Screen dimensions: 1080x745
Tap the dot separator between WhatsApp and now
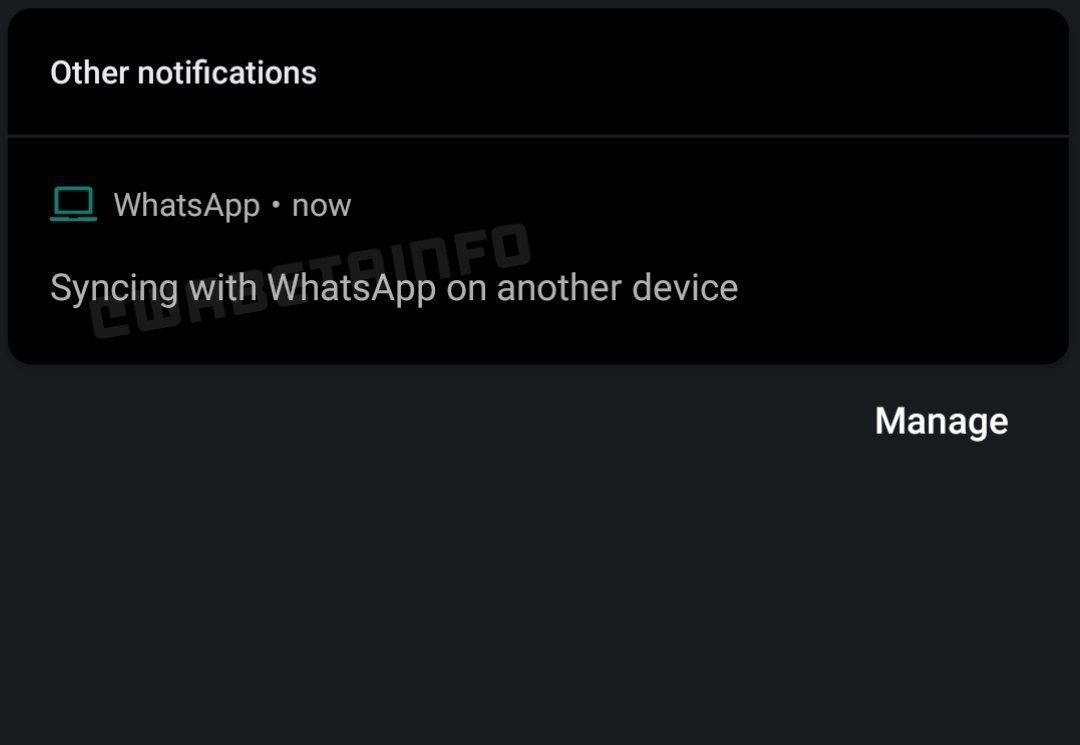(x=276, y=205)
